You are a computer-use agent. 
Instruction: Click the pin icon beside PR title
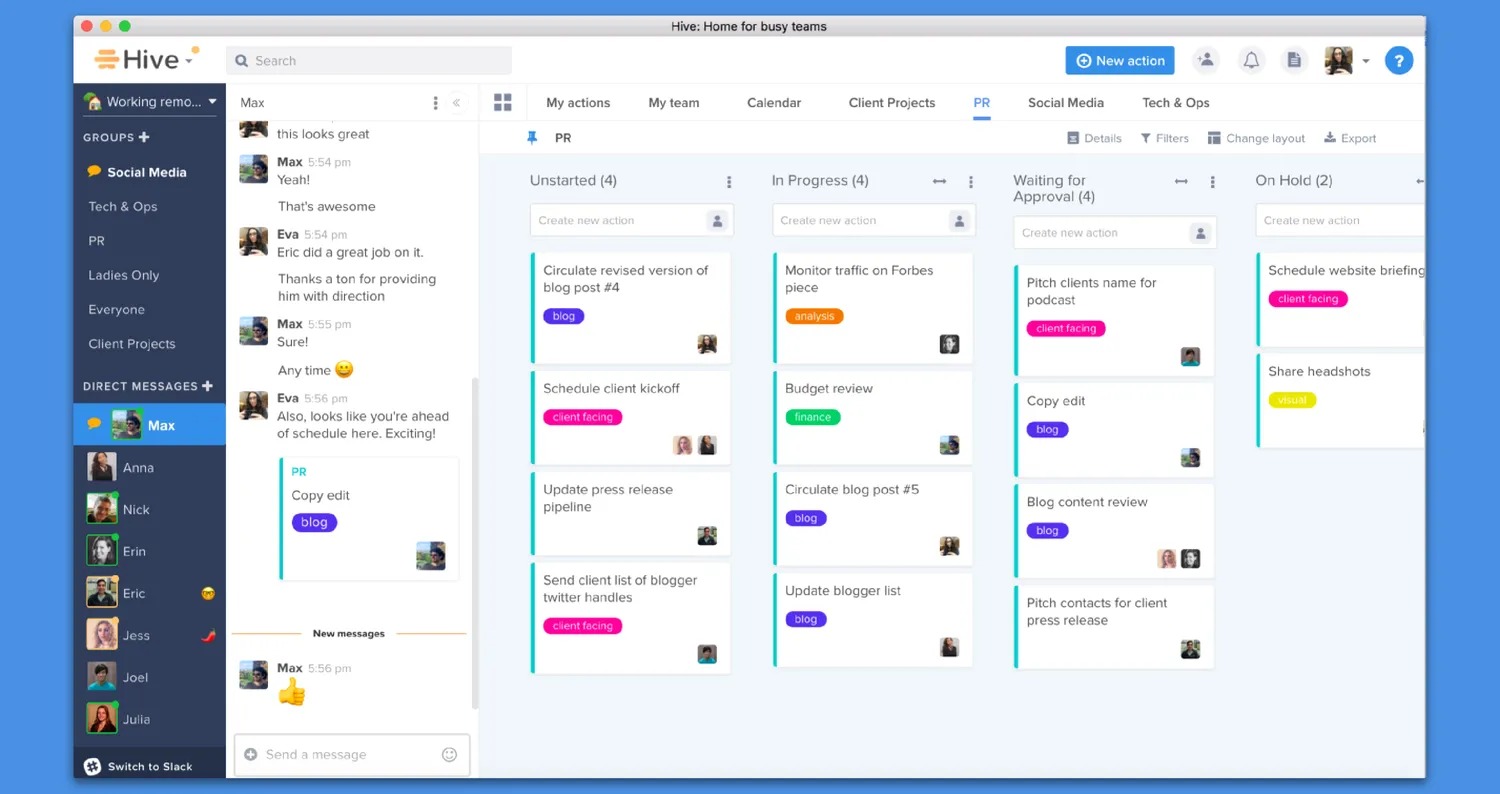(532, 138)
